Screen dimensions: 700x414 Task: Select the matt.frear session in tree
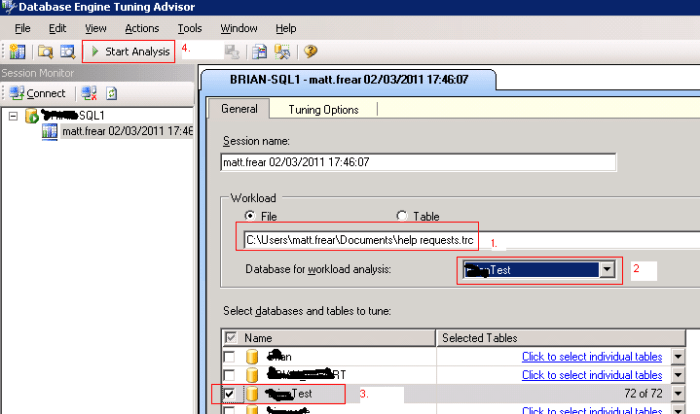120,131
